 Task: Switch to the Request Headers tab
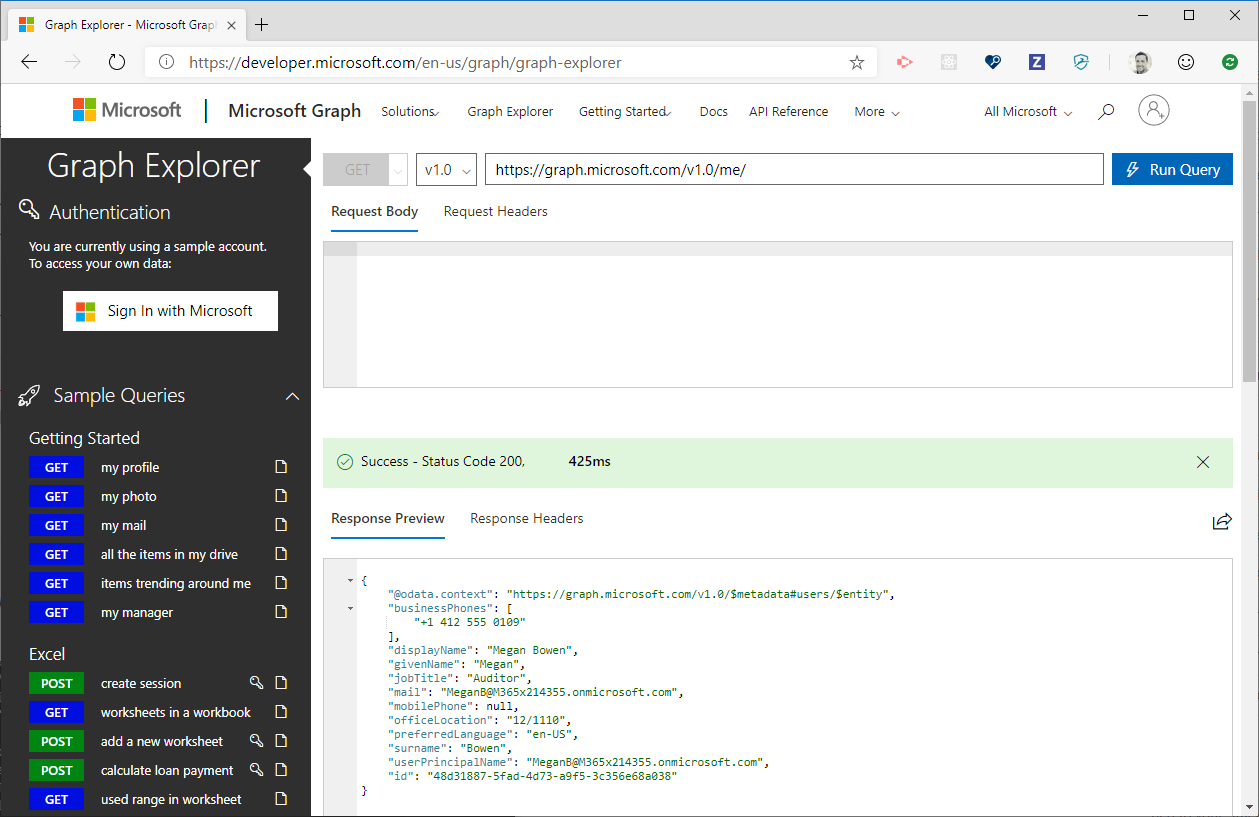tap(495, 211)
